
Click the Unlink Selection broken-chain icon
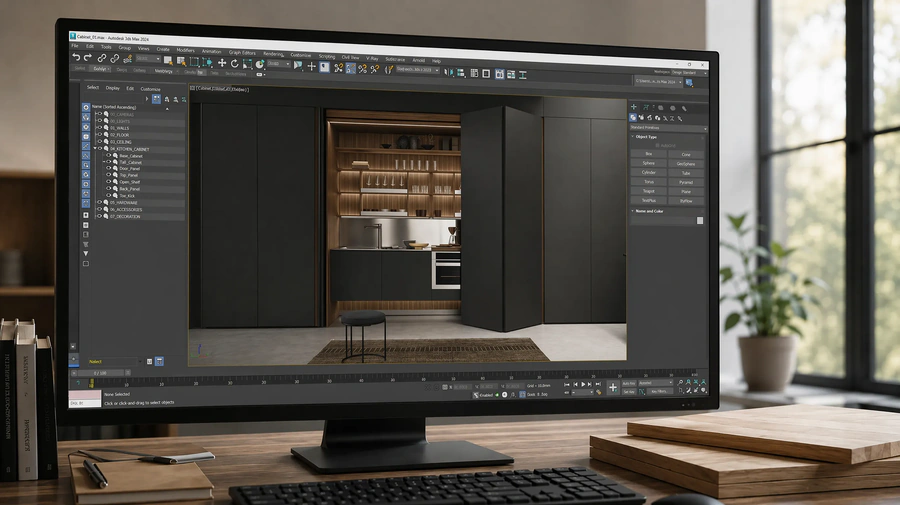tap(114, 59)
